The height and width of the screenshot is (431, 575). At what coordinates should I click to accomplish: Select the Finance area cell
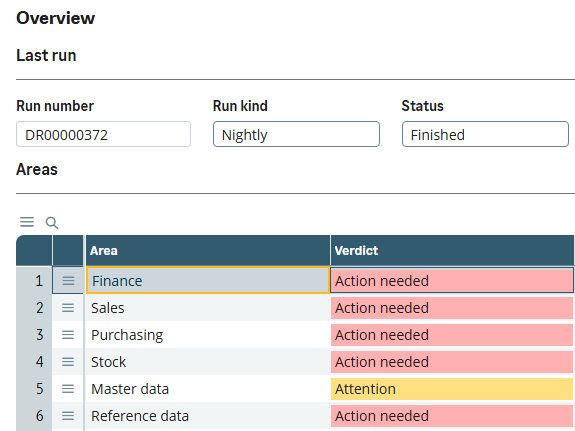[x=208, y=281]
